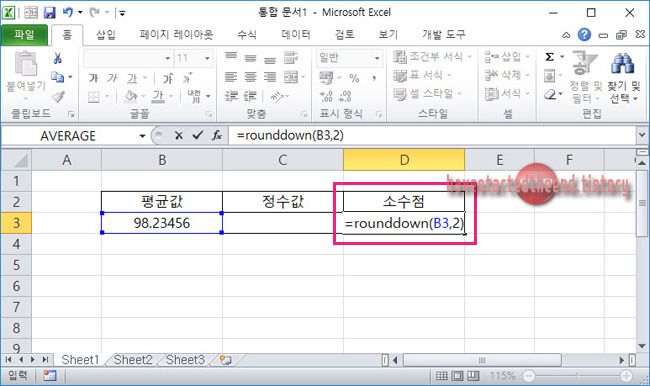Click the 삭제 delete cells button
Image resolution: width=650 pixels, height=386 pixels.
[x=507, y=75]
